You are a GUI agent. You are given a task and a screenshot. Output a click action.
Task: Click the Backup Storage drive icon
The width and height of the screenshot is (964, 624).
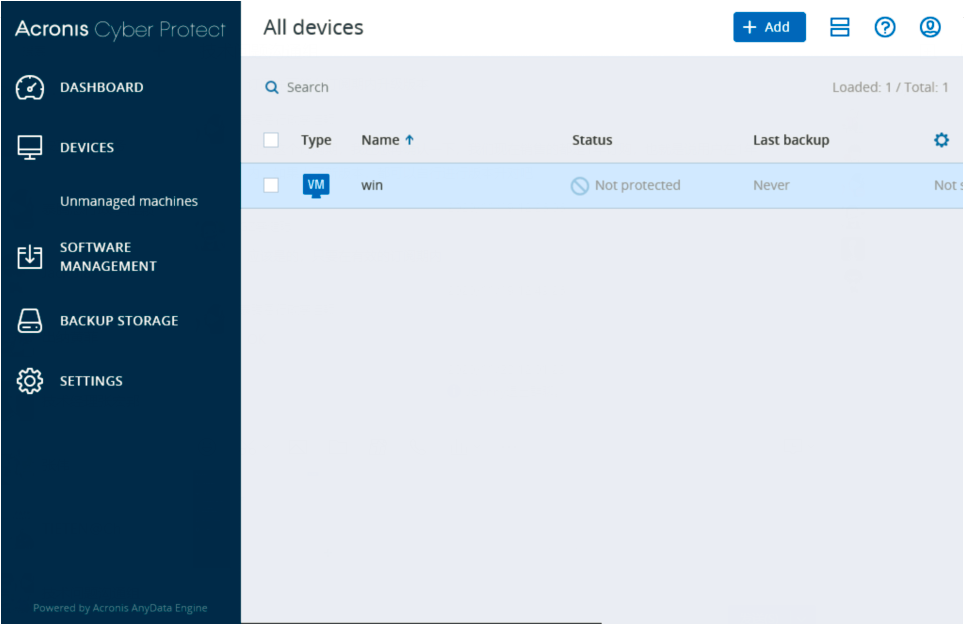(x=30, y=321)
